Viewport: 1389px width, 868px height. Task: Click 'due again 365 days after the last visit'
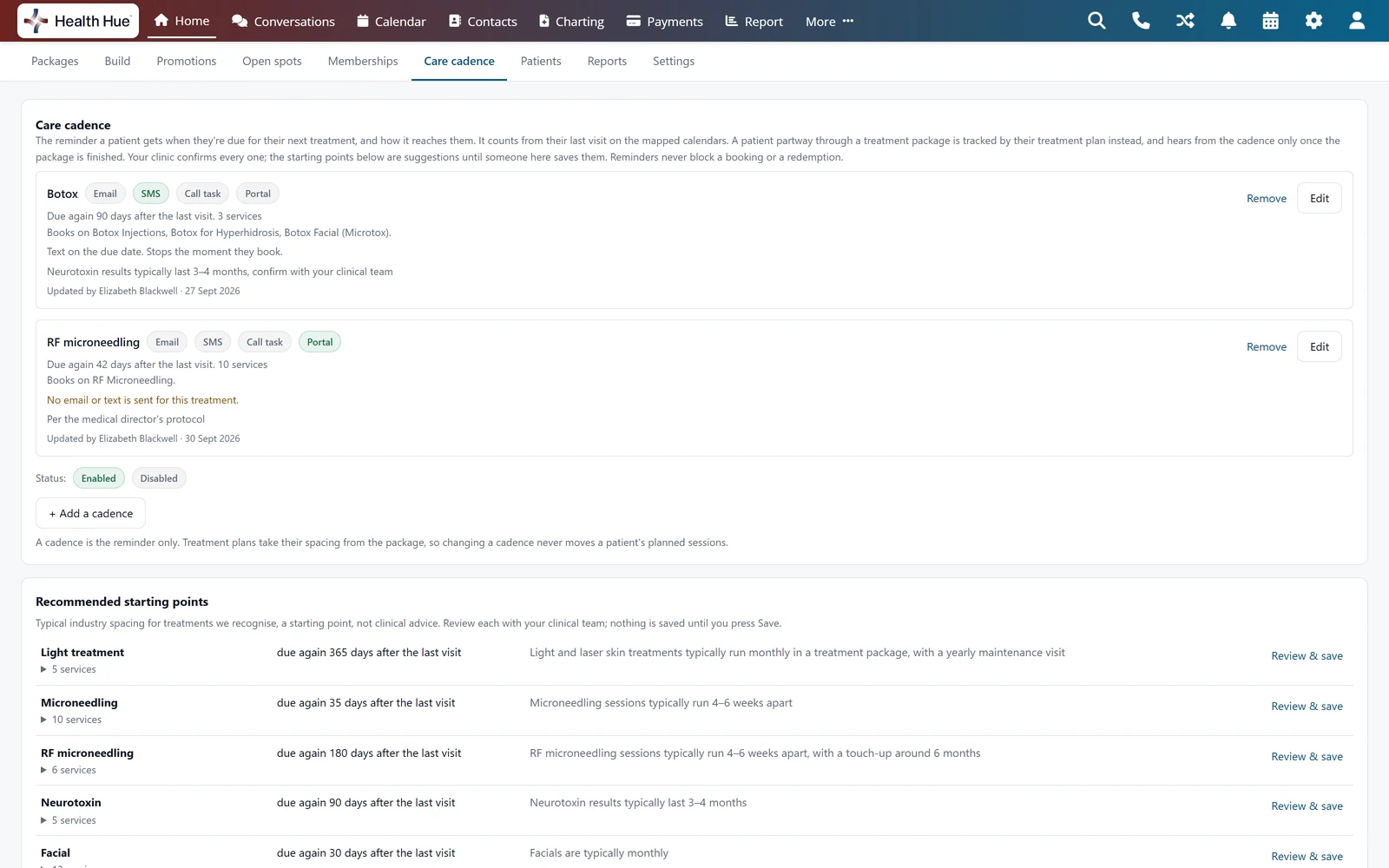[369, 653]
